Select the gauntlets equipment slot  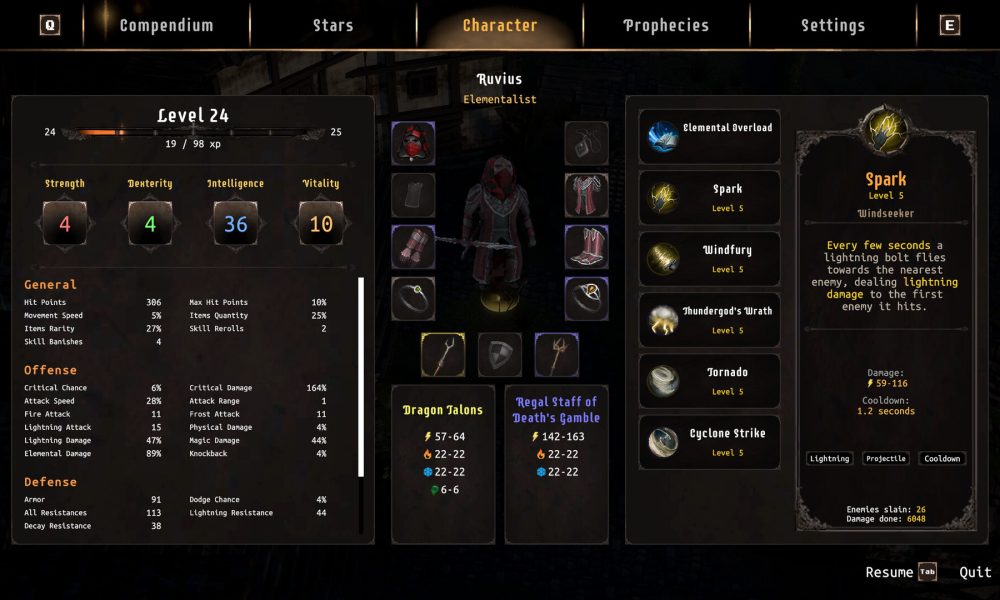[413, 247]
